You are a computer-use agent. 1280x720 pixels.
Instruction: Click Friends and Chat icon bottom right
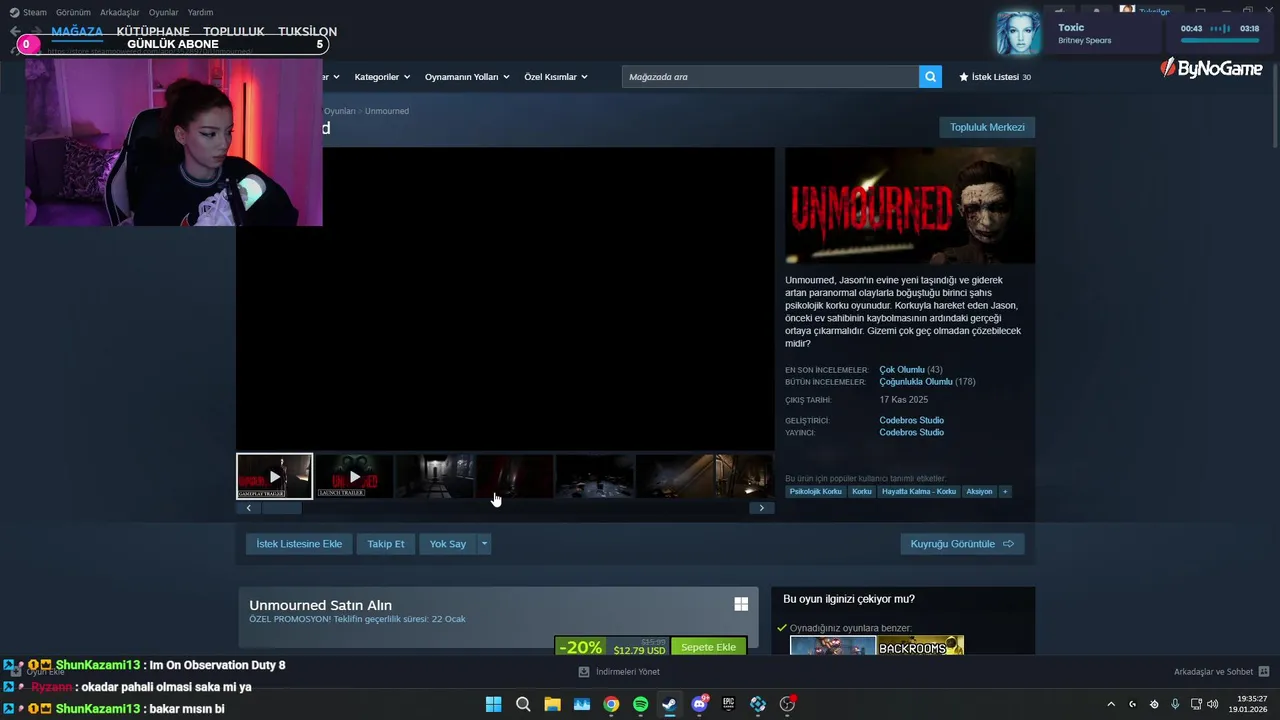(1264, 671)
